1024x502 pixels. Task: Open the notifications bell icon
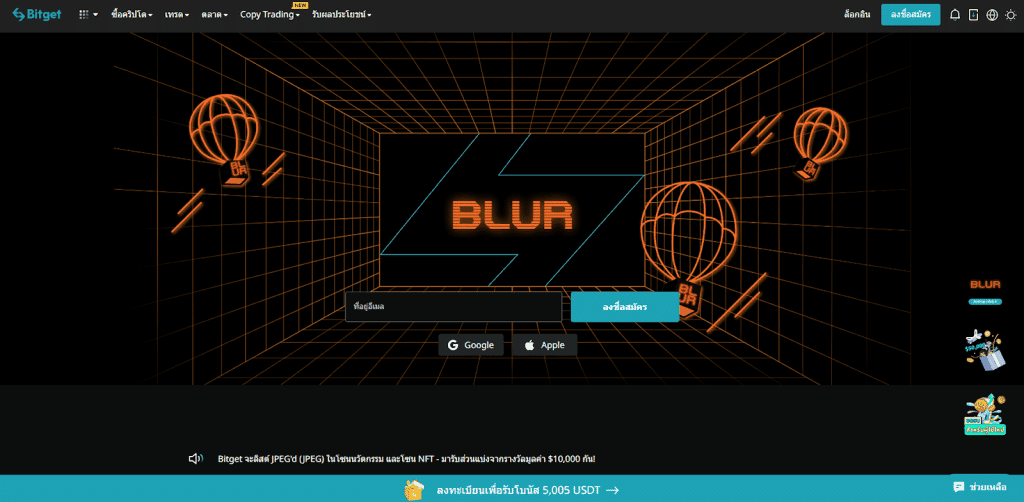955,14
